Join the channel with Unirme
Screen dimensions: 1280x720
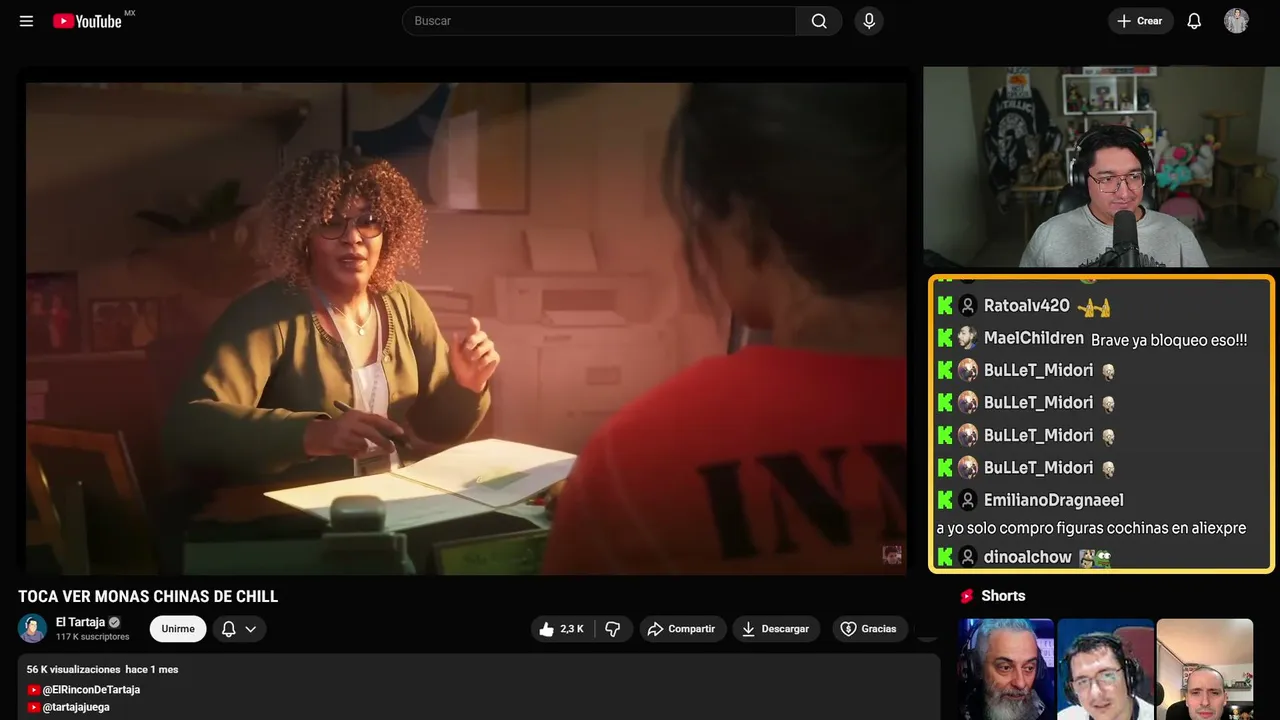(178, 629)
